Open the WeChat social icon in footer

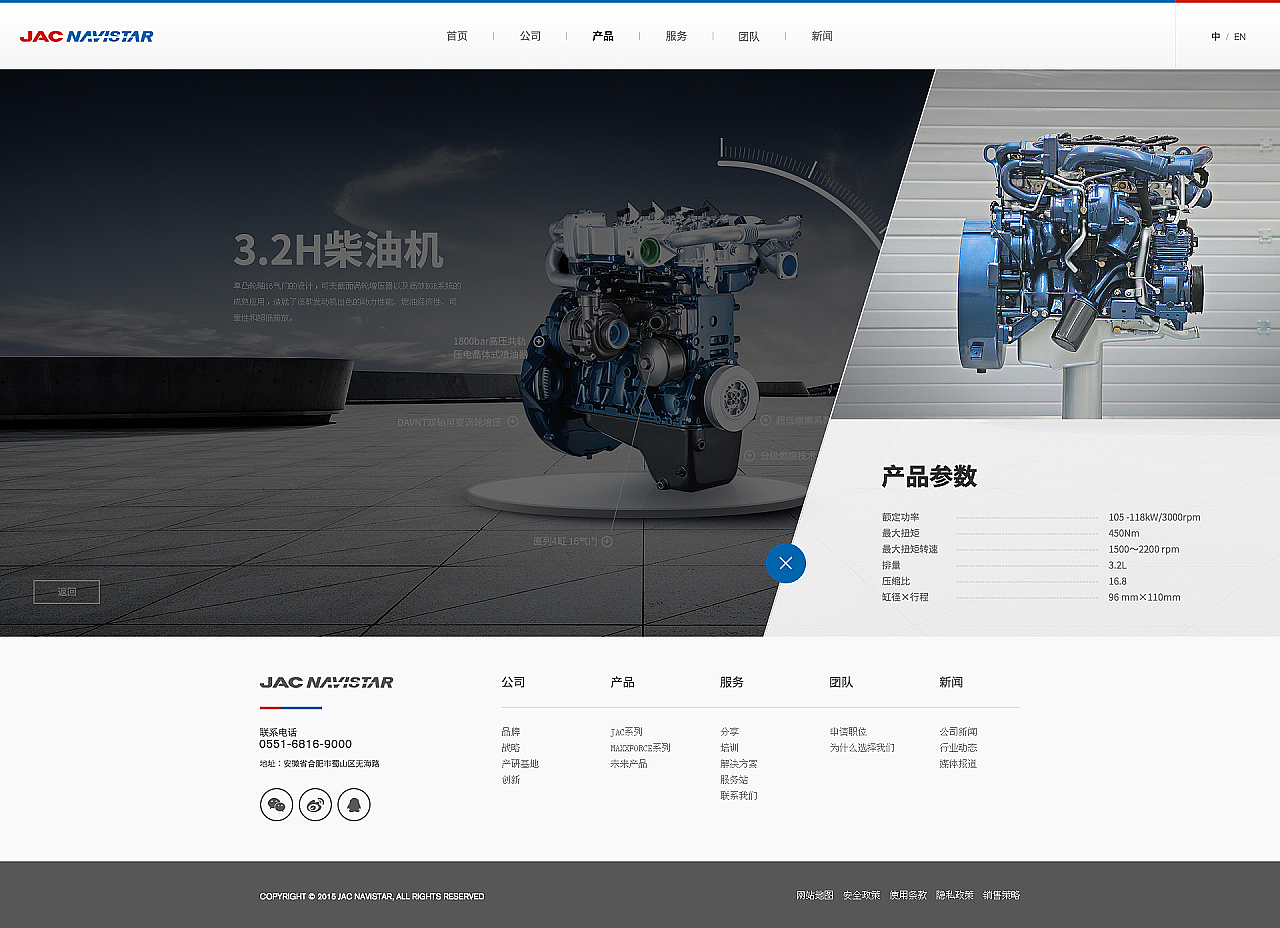277,804
